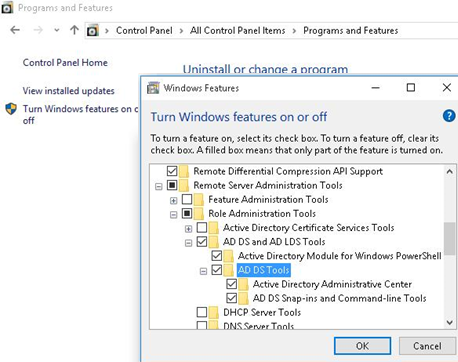Open the chevron before Control Panel breadcrumb
Screen dimensions: 458x362
[x=107, y=31]
